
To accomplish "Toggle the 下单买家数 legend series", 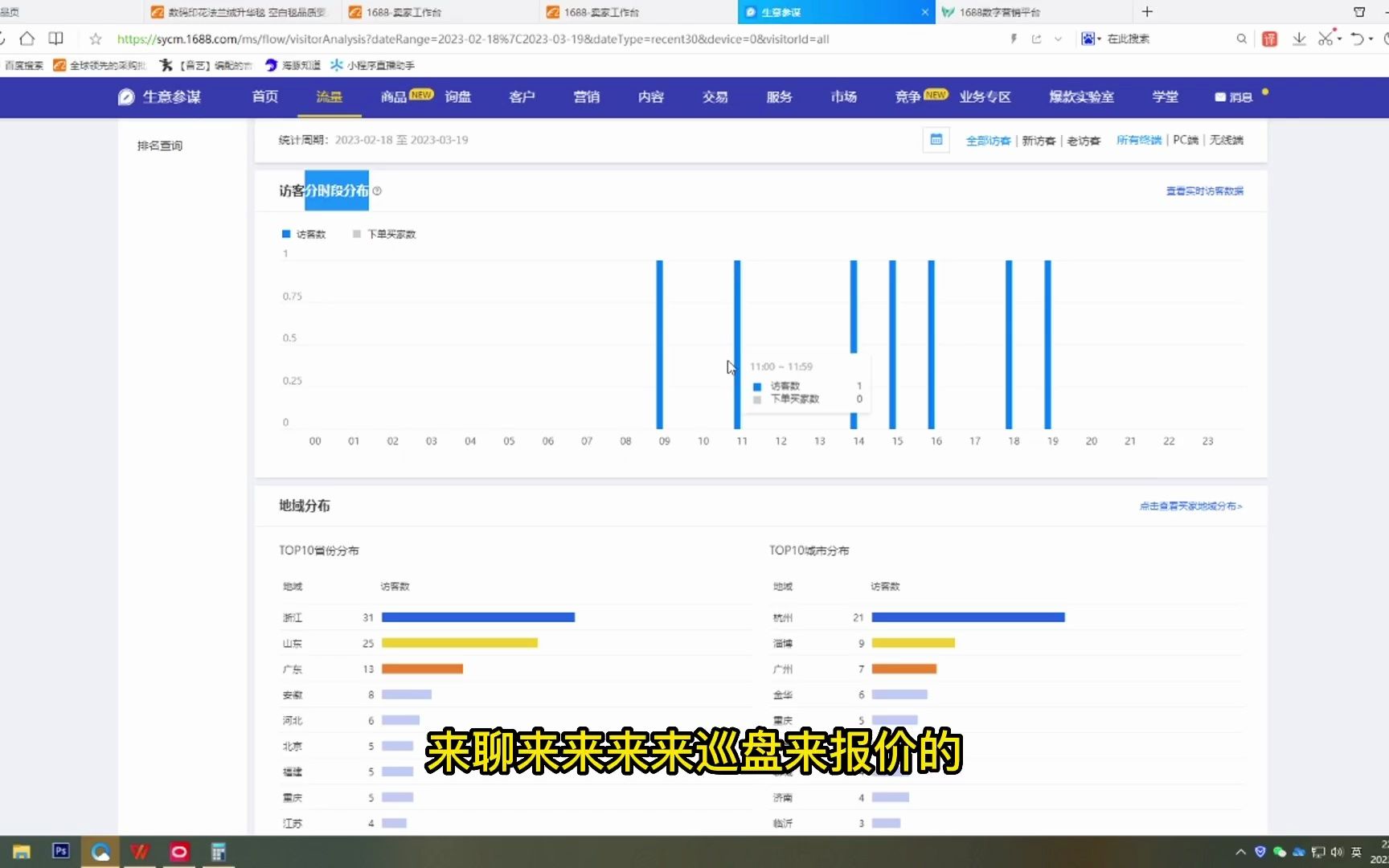I will coord(384,234).
